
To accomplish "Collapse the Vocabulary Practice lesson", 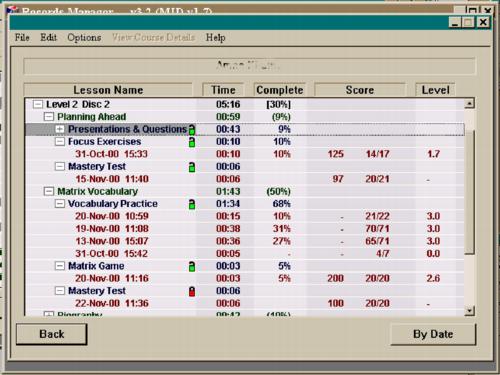I will click(x=60, y=204).
